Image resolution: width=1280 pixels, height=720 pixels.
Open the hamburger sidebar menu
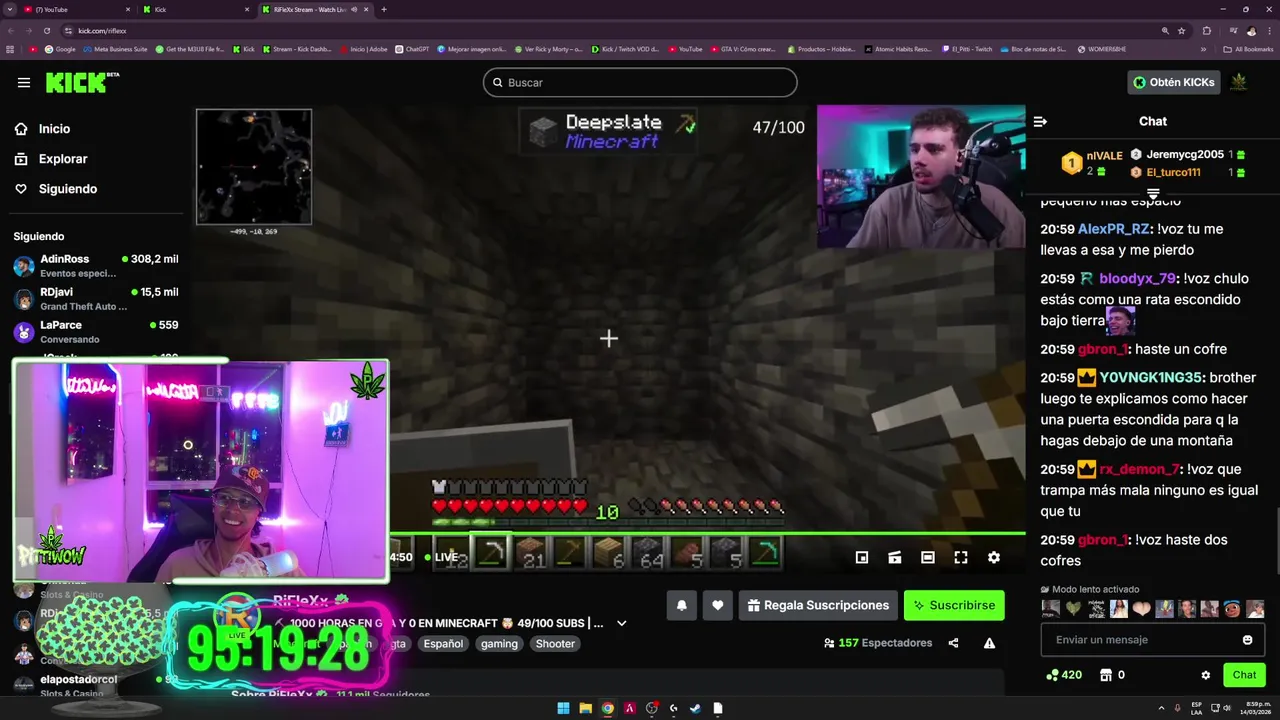click(x=24, y=82)
